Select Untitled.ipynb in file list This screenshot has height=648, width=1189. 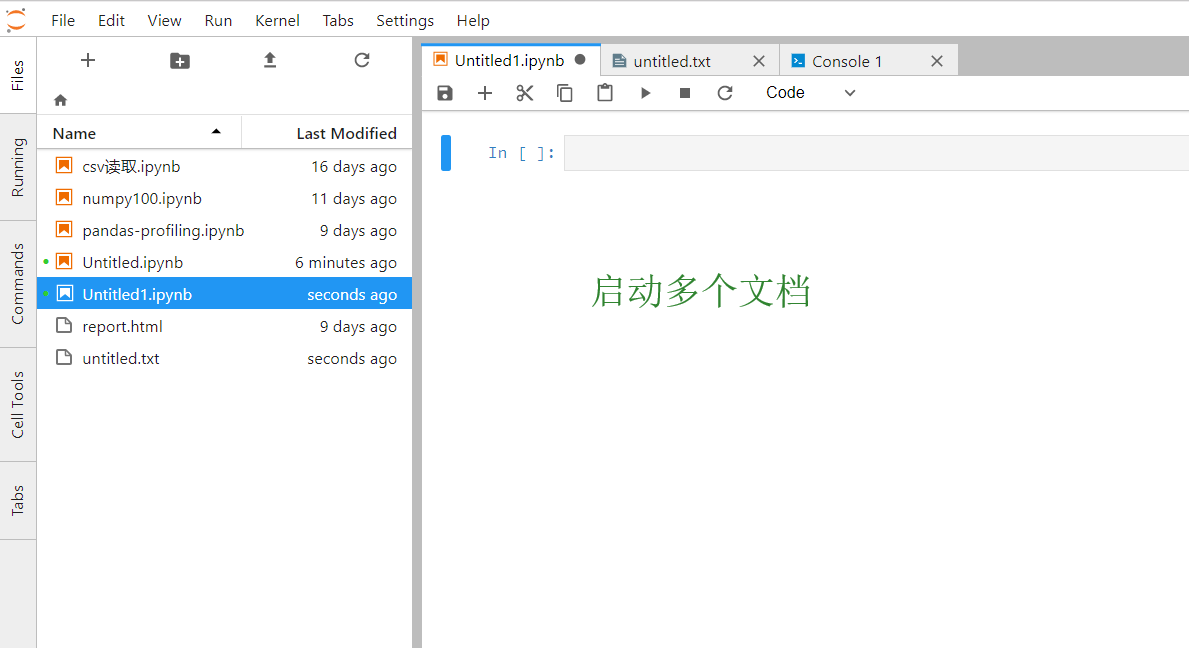click(224, 262)
